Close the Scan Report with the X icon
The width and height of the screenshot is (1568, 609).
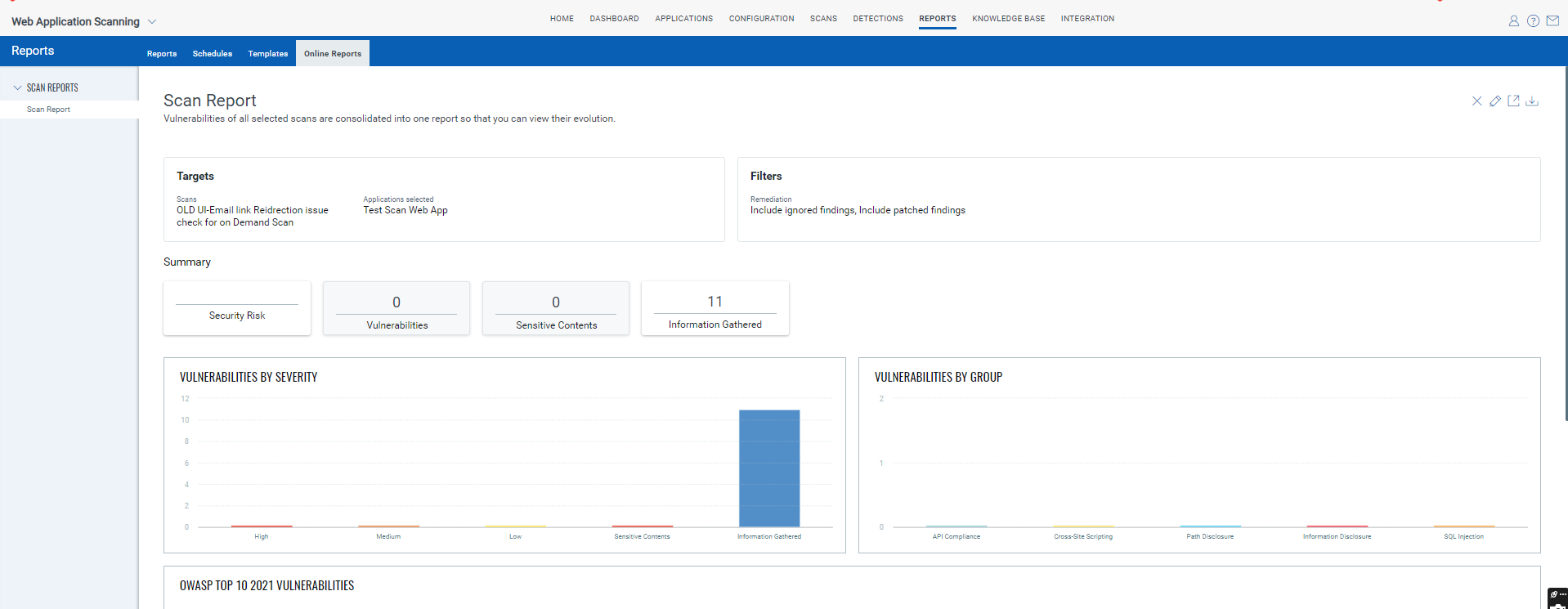tap(1476, 101)
